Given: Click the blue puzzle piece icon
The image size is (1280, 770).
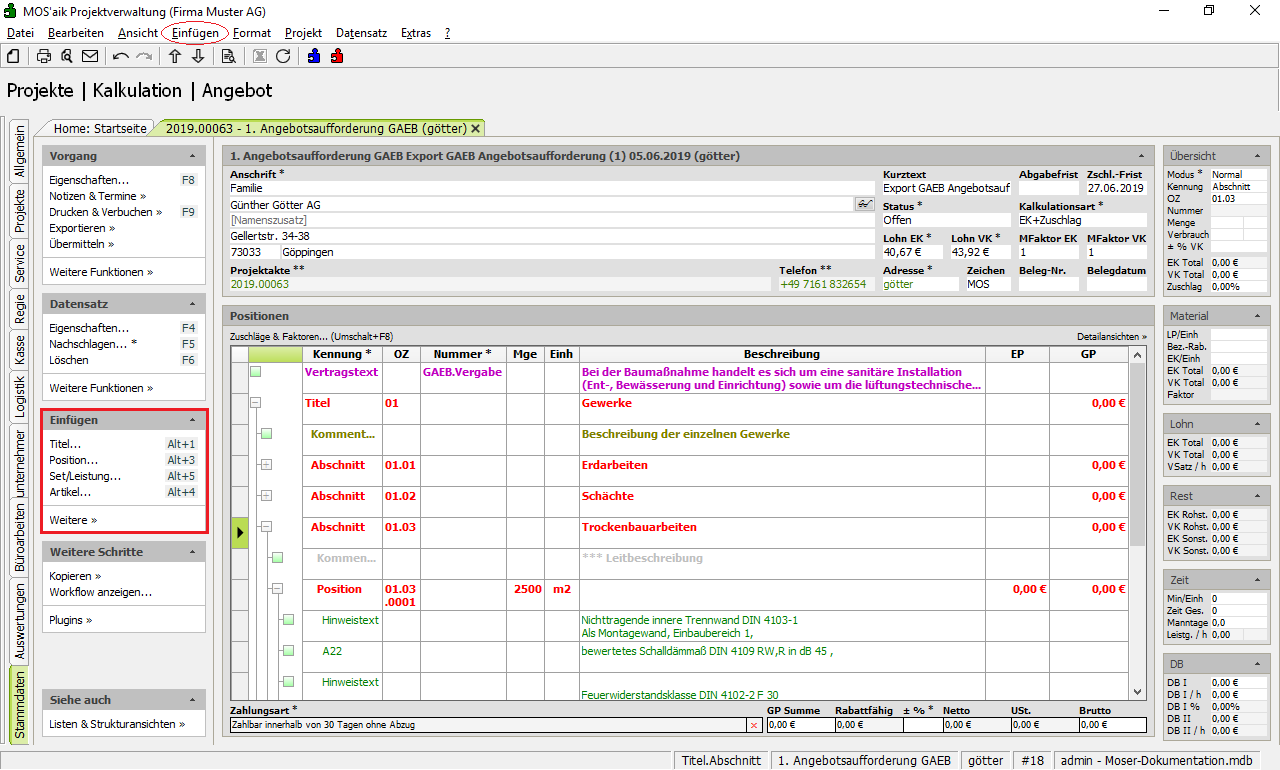Looking at the screenshot, I should [x=314, y=56].
